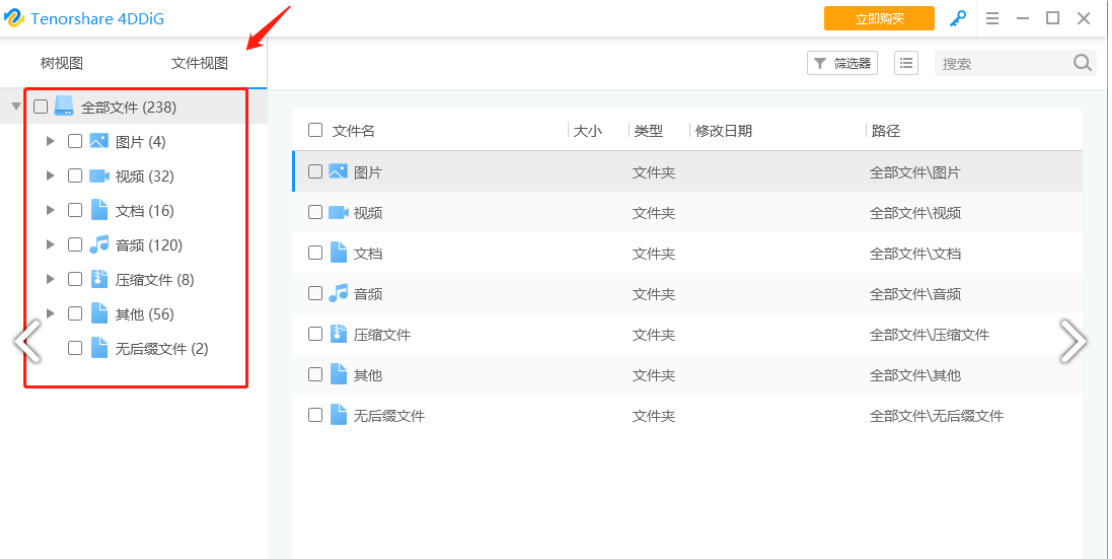Open the hamburger menu icon

click(x=992, y=18)
